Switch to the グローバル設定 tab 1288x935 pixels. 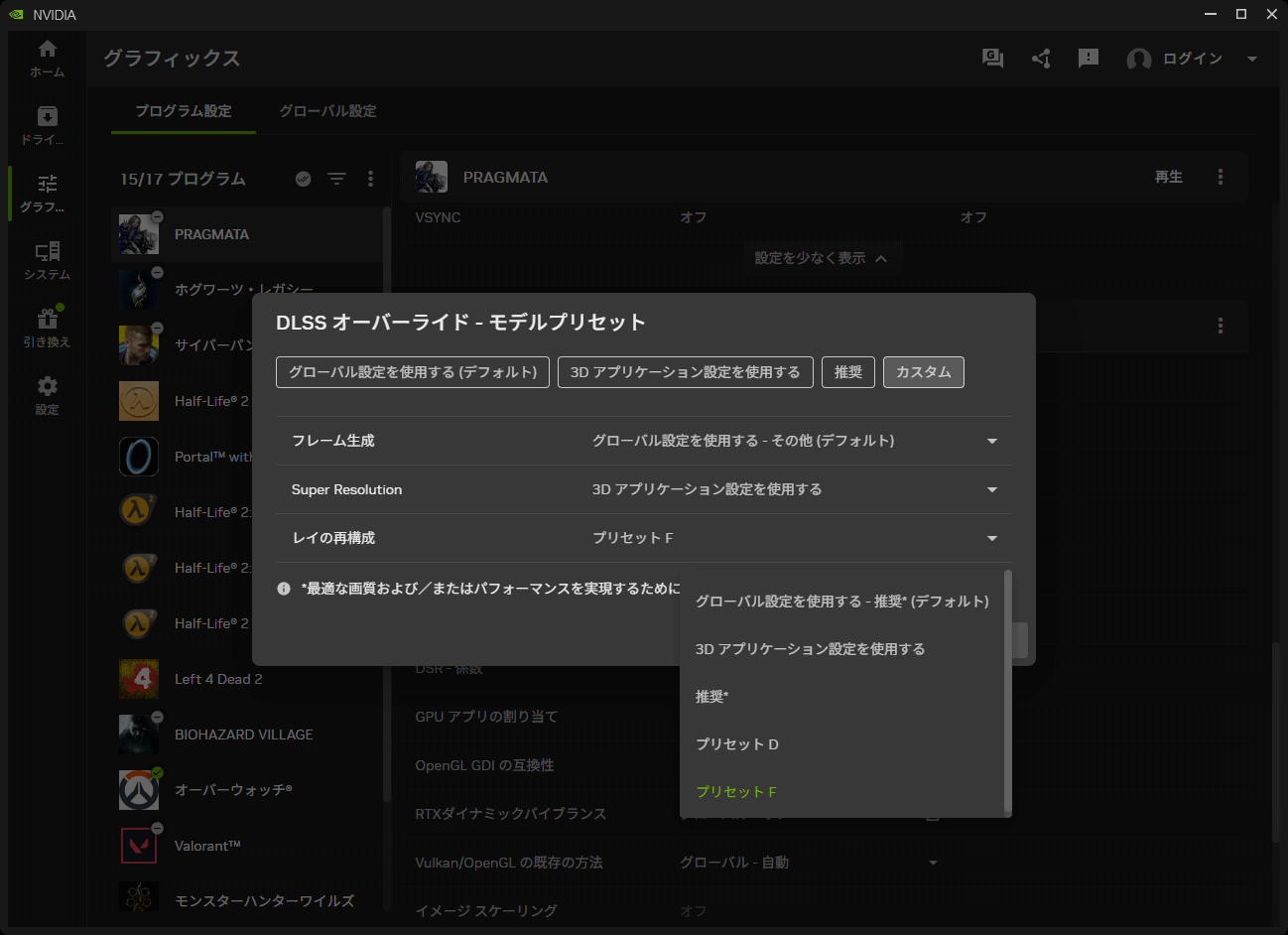coord(327,111)
